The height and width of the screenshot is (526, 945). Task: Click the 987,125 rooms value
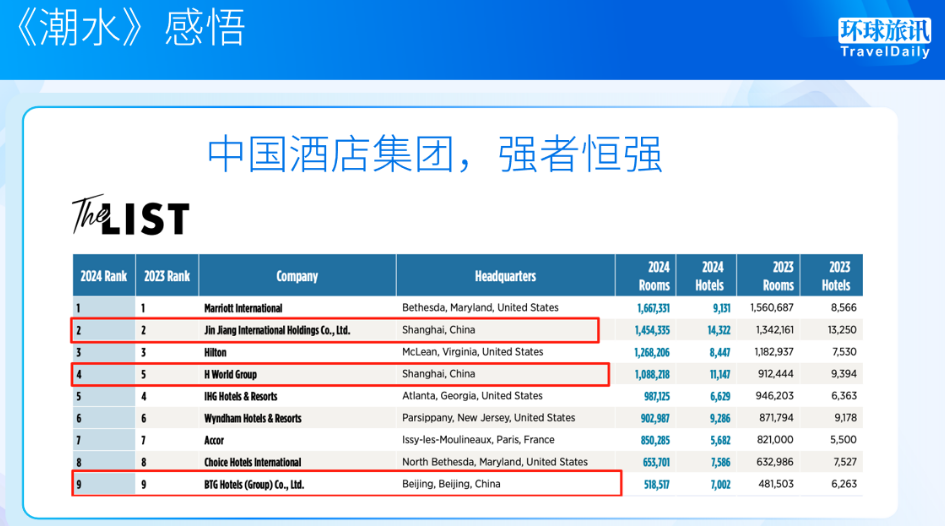pos(657,396)
